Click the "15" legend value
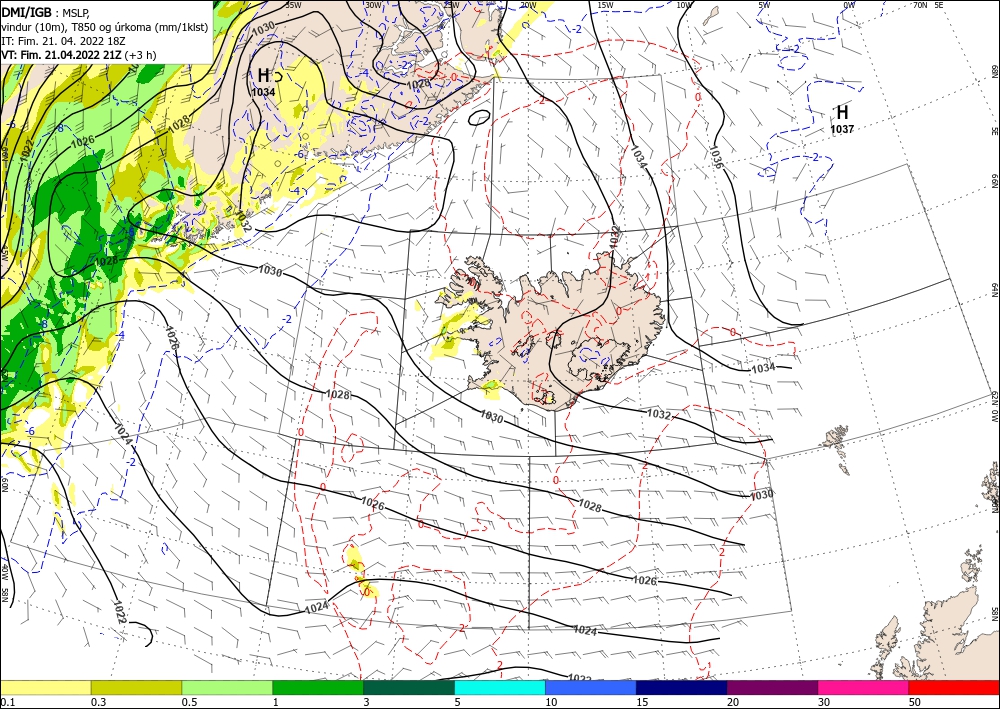The image size is (1000, 709). point(642,702)
